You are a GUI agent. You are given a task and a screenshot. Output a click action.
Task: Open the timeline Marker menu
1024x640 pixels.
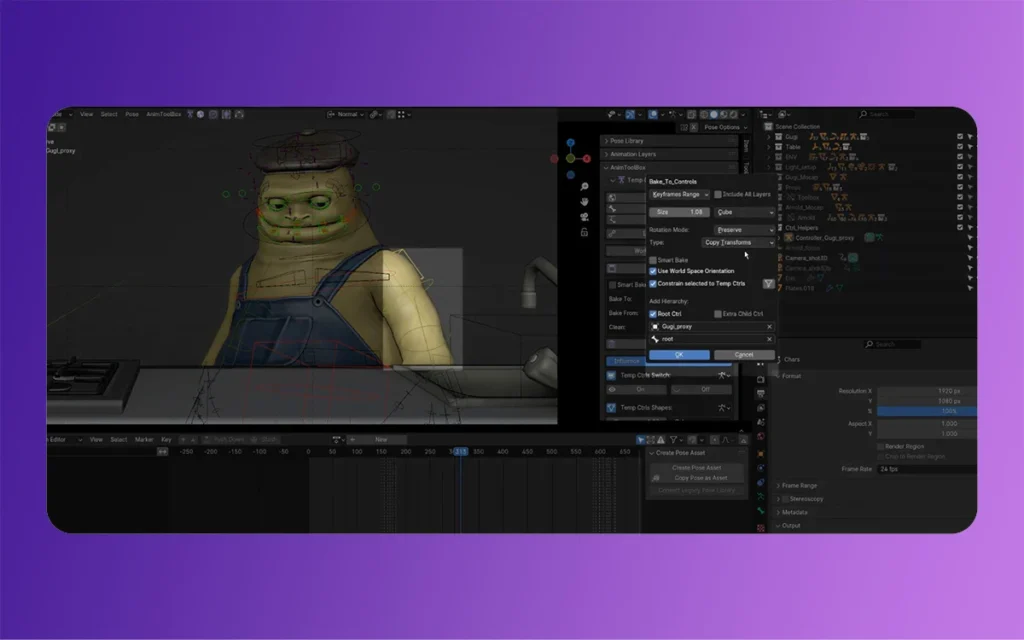(144, 440)
